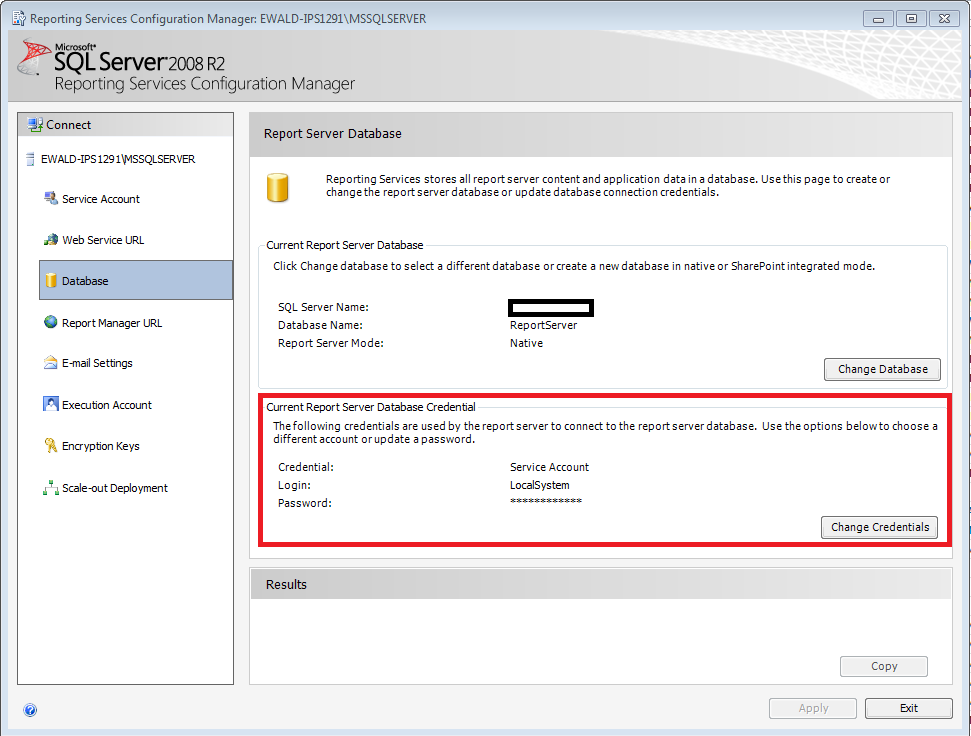Click the Report Server Mode label
Image resolution: width=971 pixels, height=736 pixels.
331,343
